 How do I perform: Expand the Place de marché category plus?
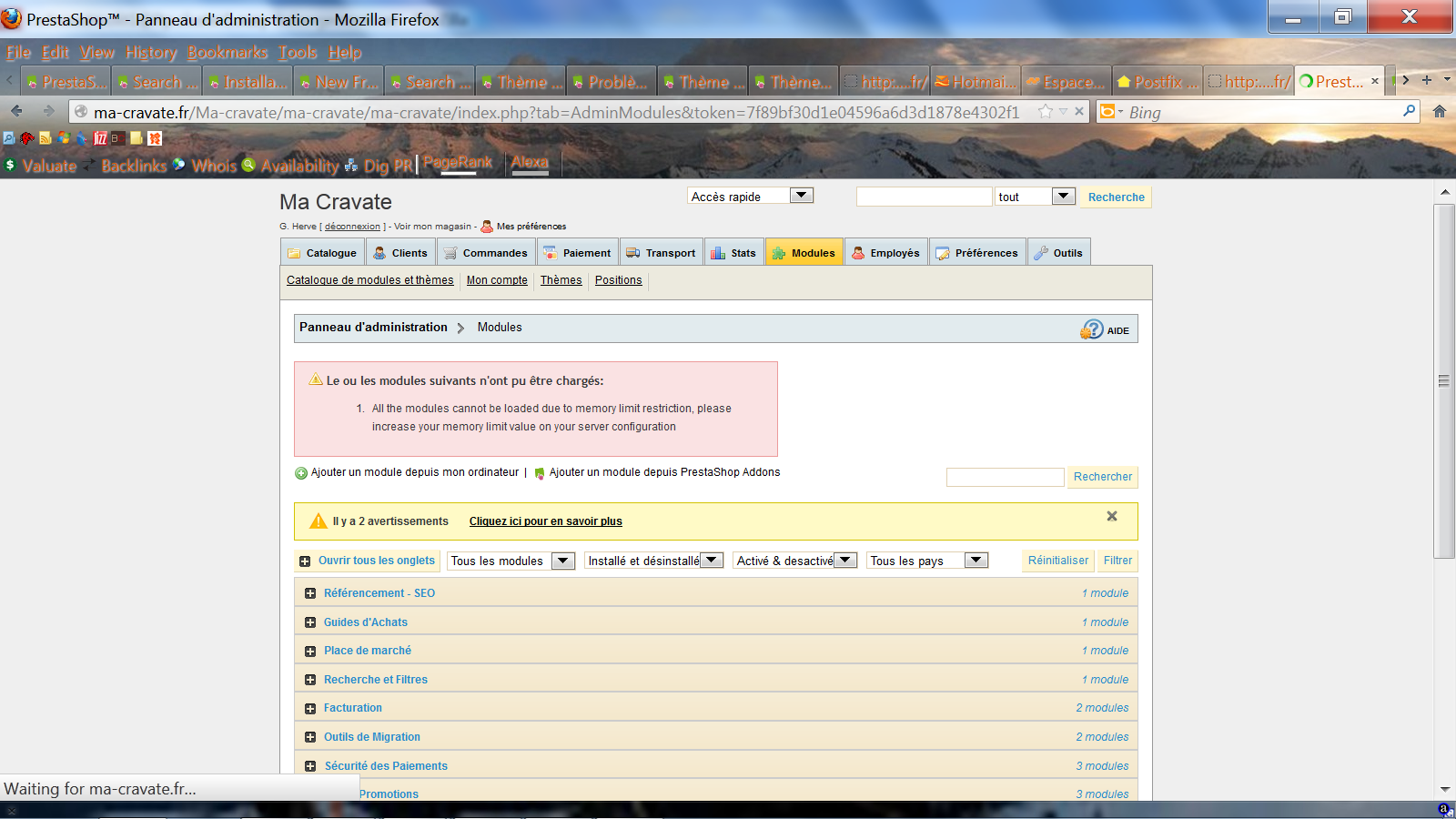click(x=310, y=651)
